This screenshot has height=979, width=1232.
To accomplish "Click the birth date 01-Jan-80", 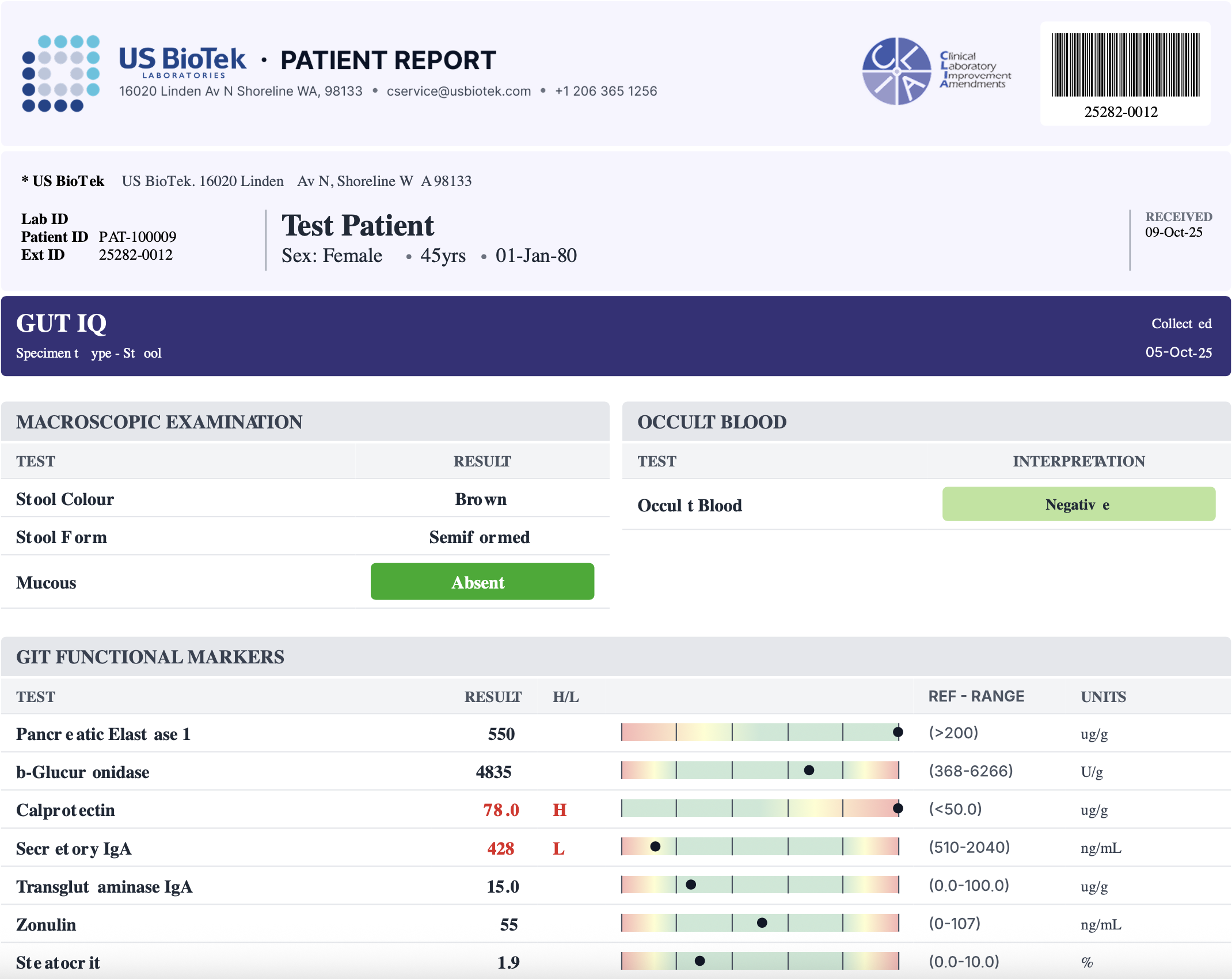I will click(536, 256).
